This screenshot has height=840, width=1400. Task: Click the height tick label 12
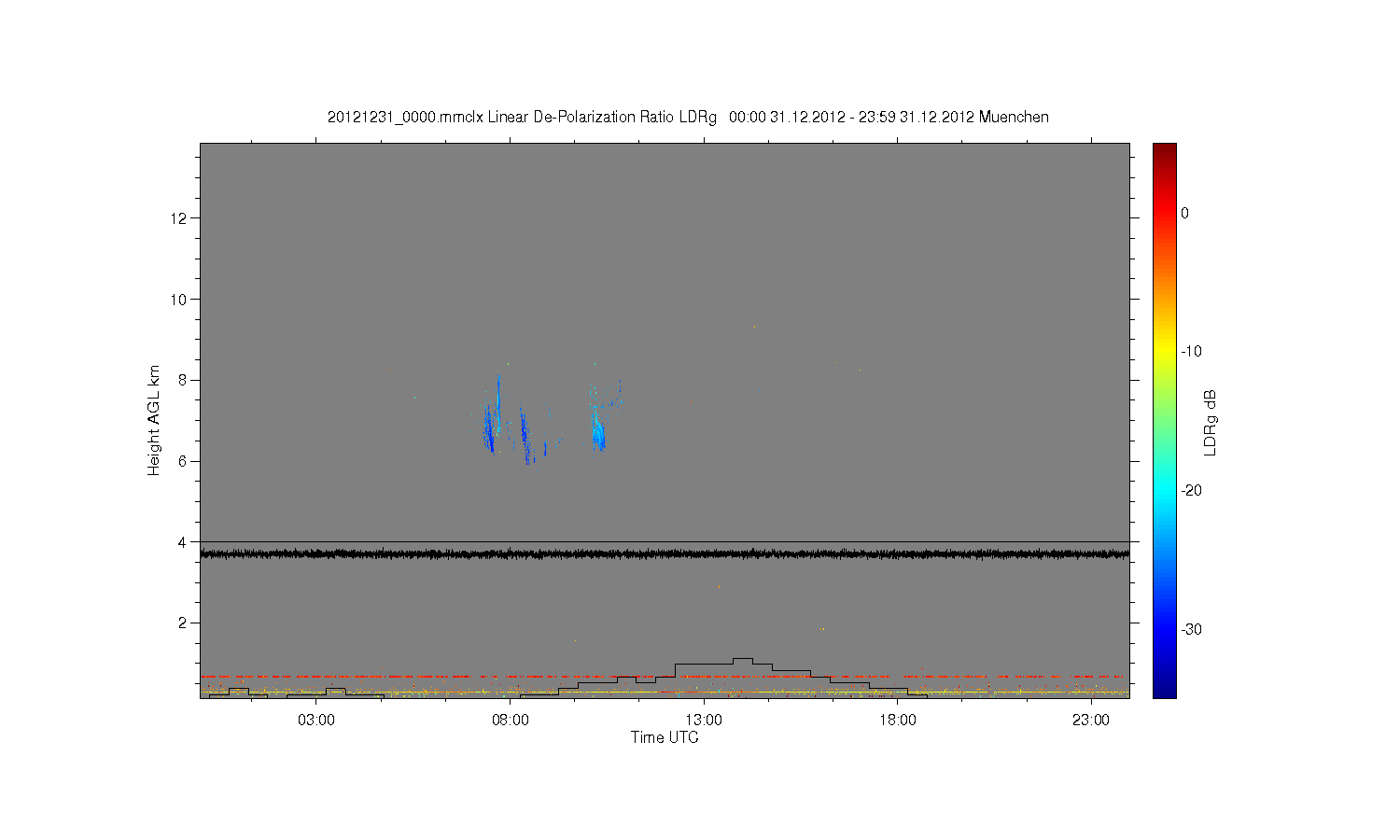coord(179,218)
